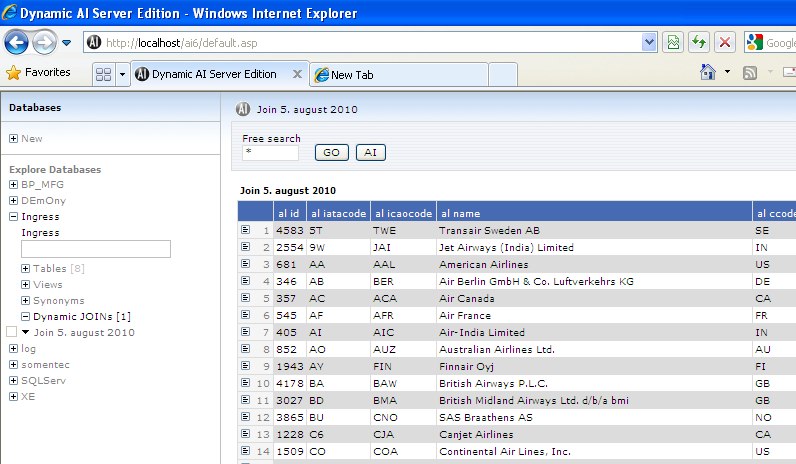Viewport: 796px width, 464px height.
Task: Open record icon for Continental Air Lines row
Action: pyautogui.click(x=246, y=451)
